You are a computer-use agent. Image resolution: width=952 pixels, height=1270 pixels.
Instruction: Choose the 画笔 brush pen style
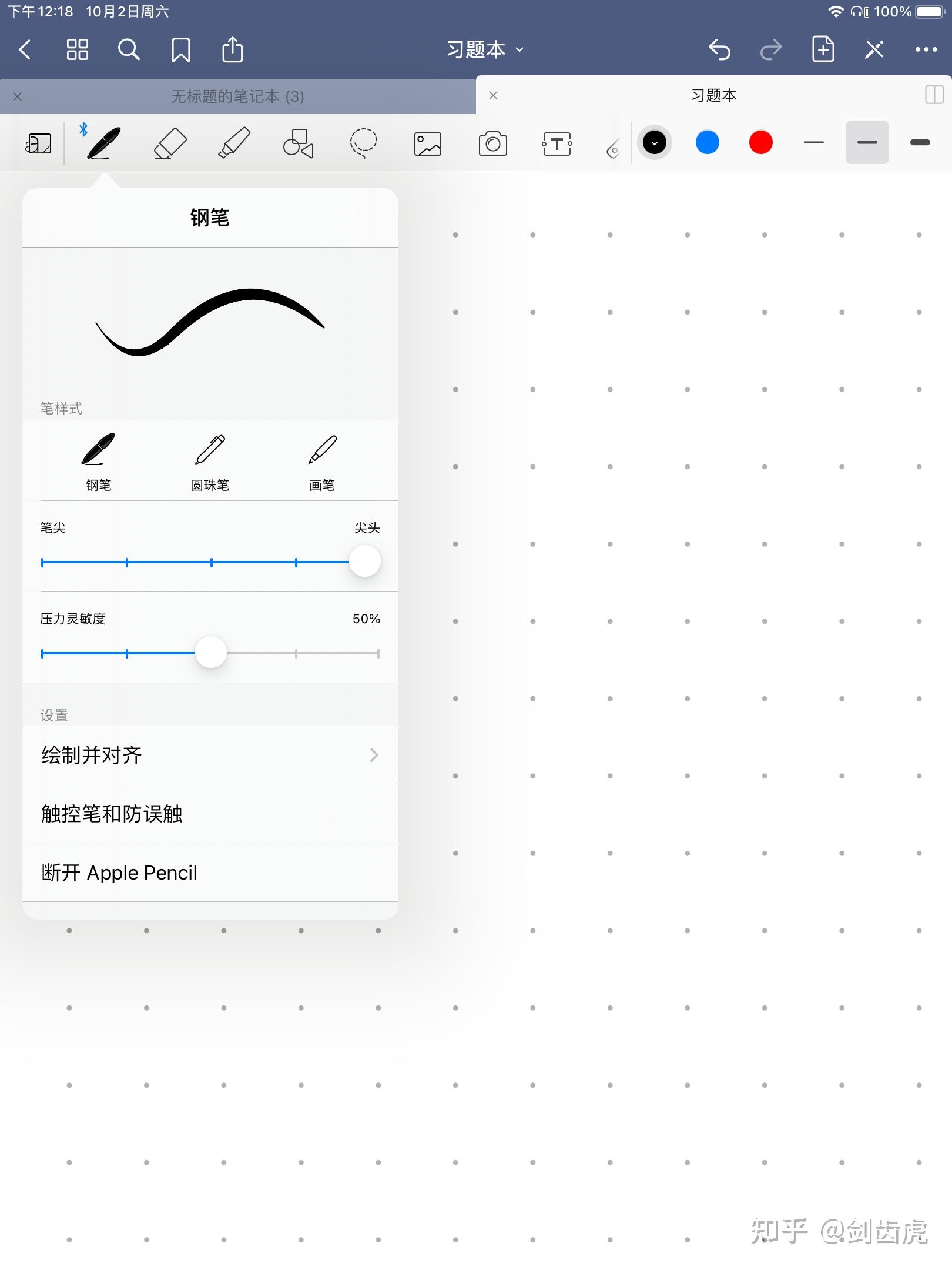click(x=322, y=462)
